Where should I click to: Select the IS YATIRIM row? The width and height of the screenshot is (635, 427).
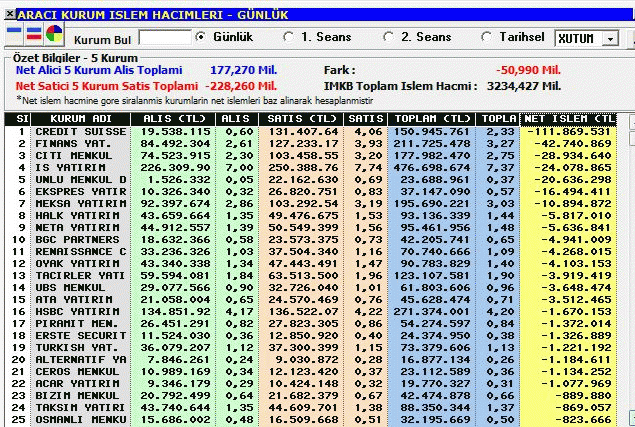click(x=311, y=167)
